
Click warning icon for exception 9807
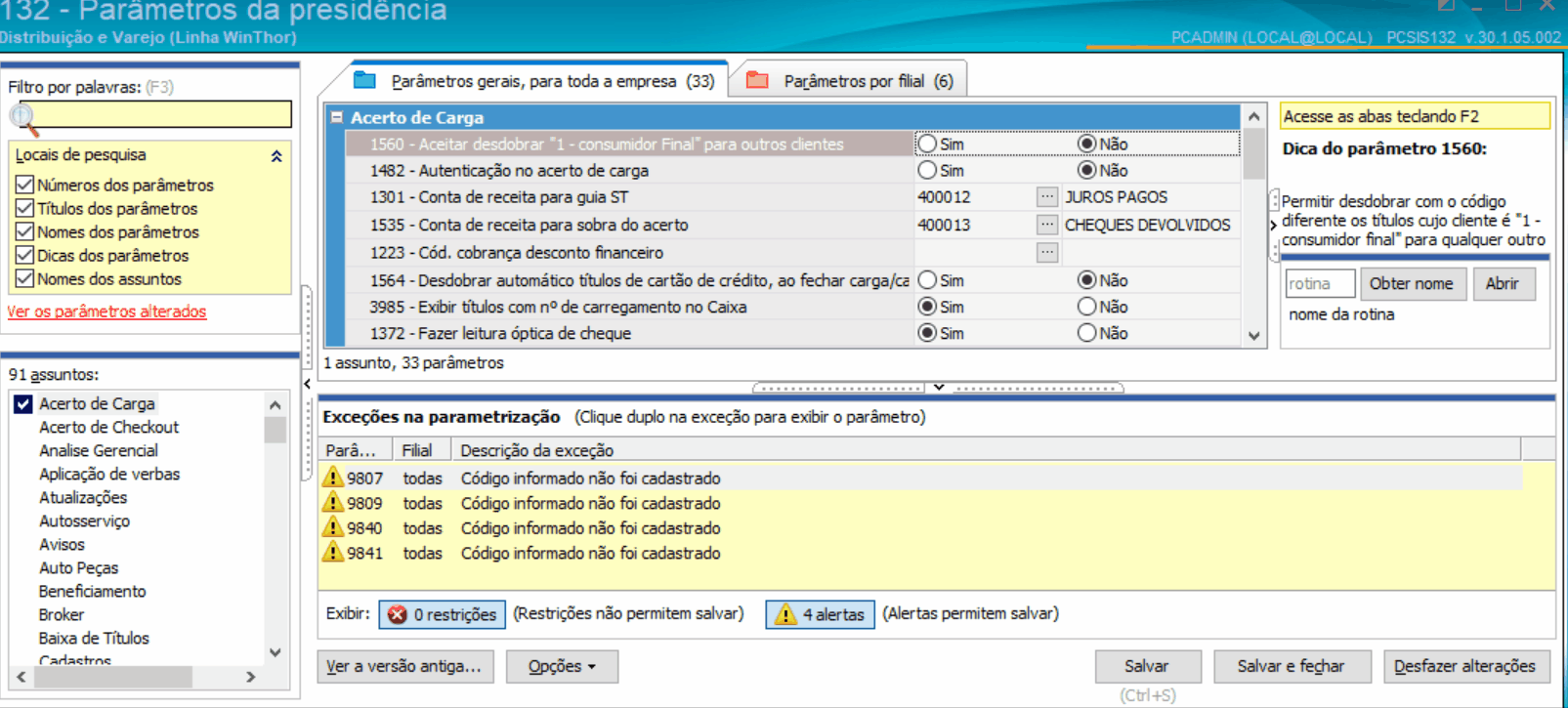pyautogui.click(x=333, y=478)
